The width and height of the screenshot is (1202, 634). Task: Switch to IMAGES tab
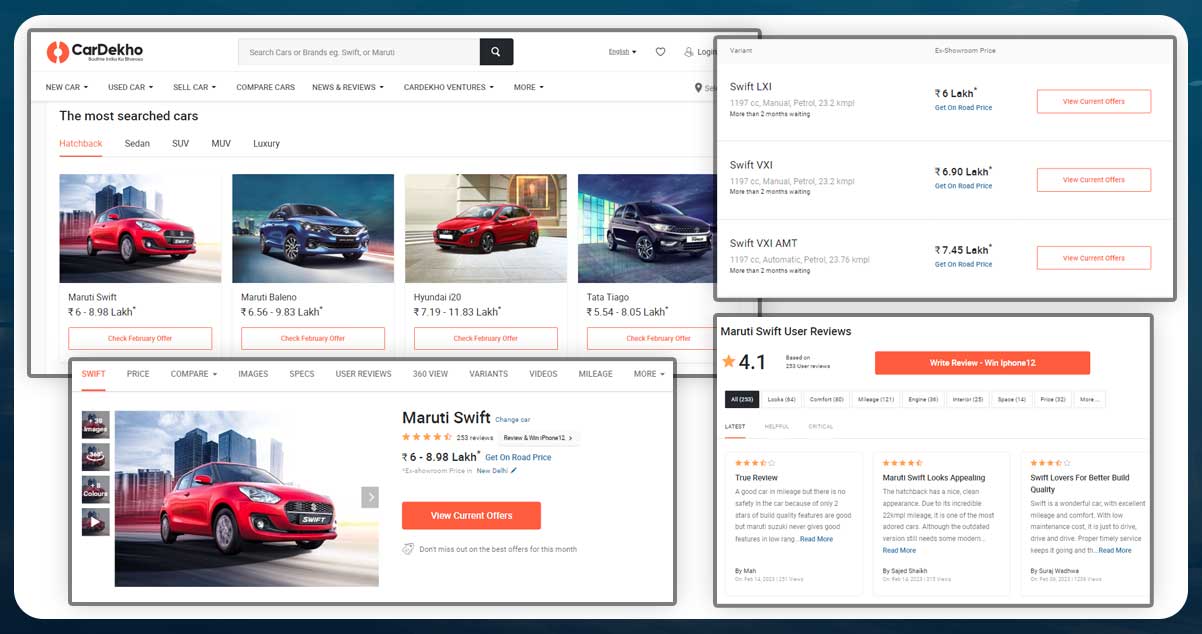click(x=253, y=374)
